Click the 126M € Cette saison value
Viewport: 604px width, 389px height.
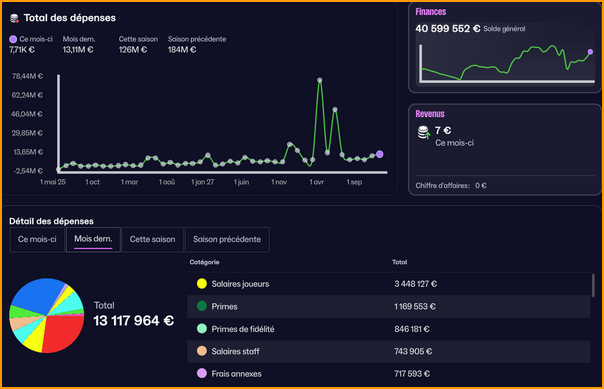tap(133, 50)
